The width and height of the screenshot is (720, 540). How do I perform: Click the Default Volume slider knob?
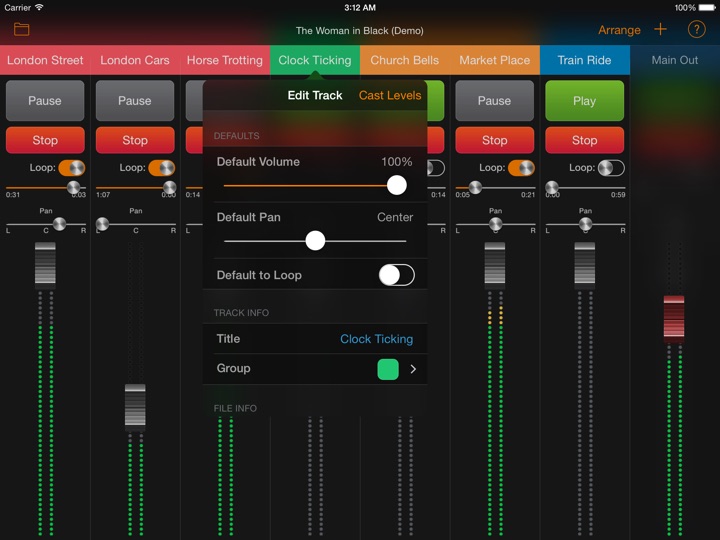click(397, 186)
